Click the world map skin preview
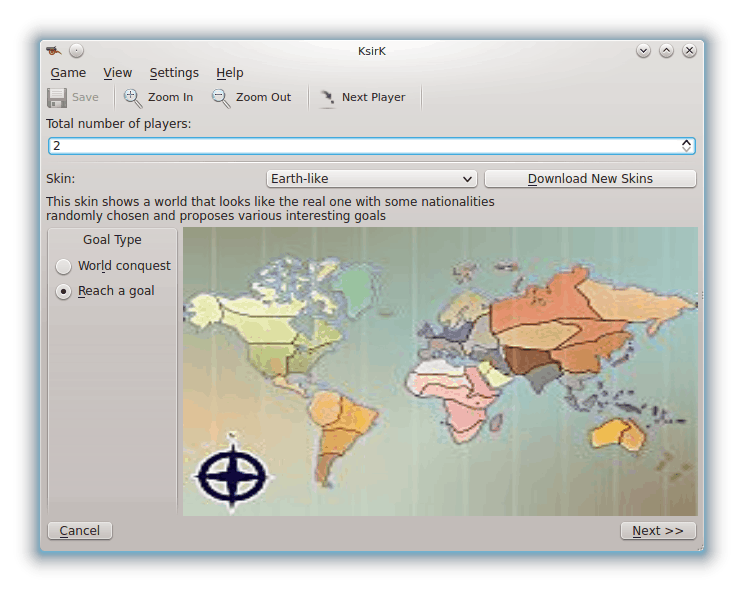Screen dimensions: 744x591 pyautogui.click(x=440, y=371)
